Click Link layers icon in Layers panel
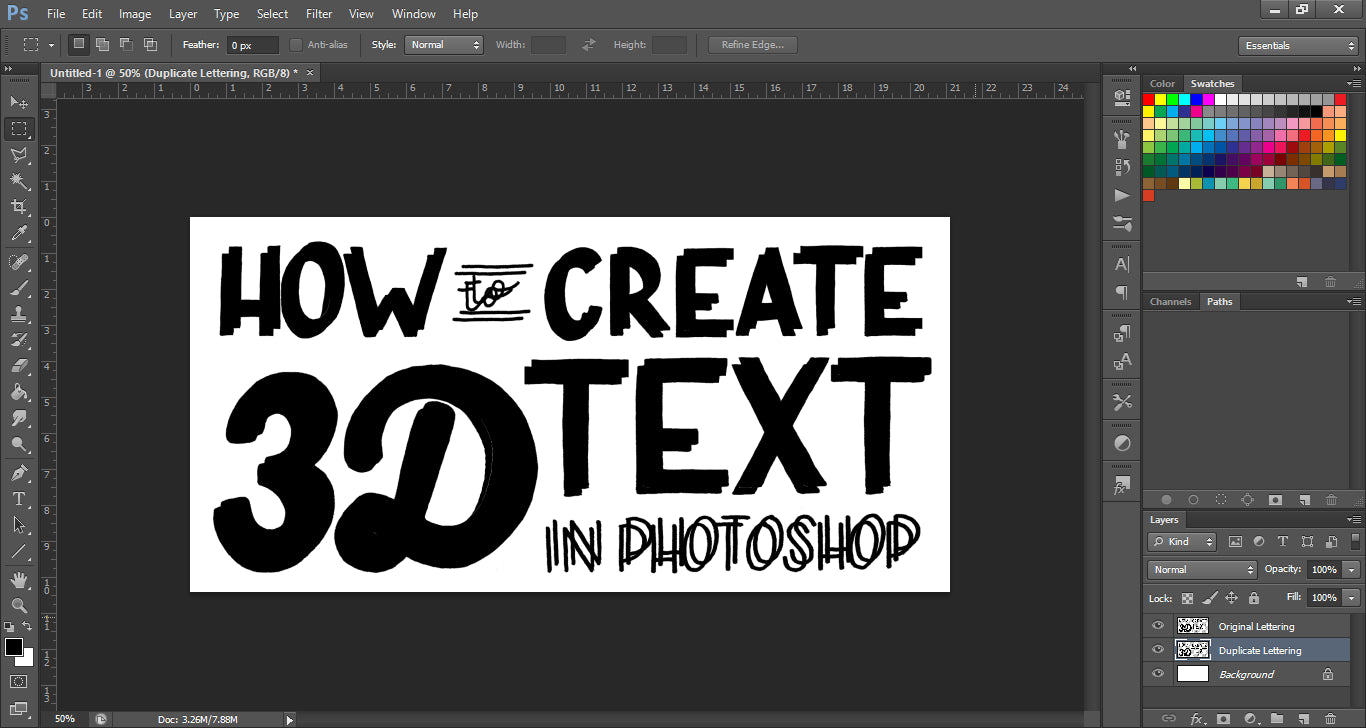 [1169, 719]
